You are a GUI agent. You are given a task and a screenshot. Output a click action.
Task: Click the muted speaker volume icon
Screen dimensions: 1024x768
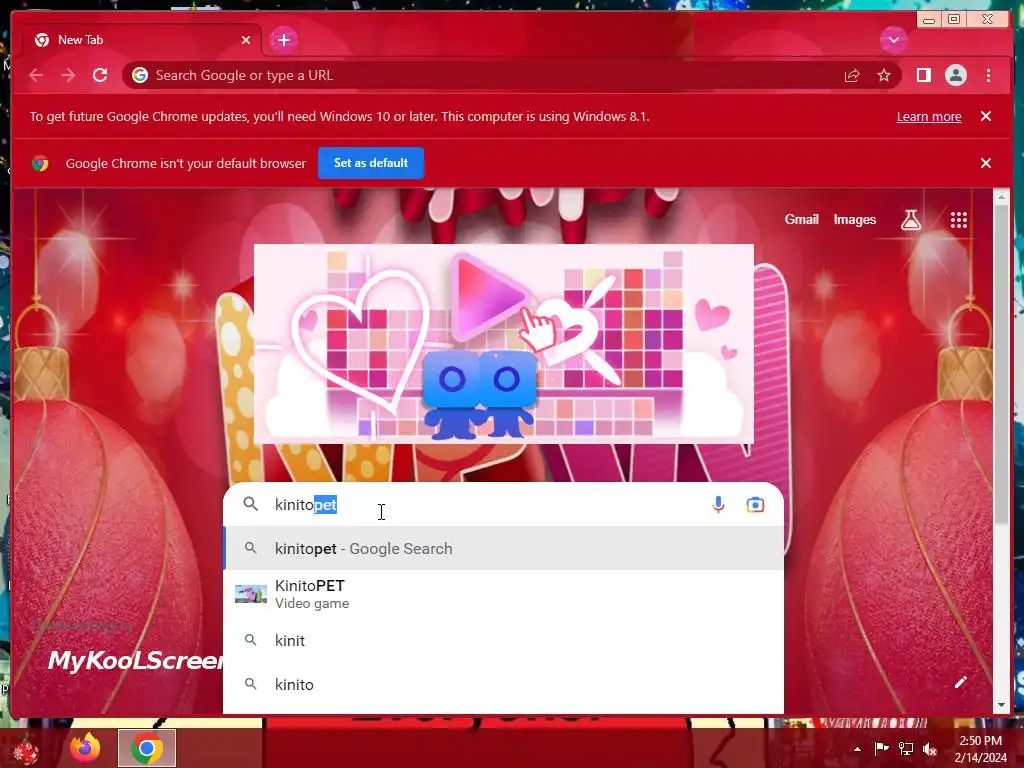(930, 749)
